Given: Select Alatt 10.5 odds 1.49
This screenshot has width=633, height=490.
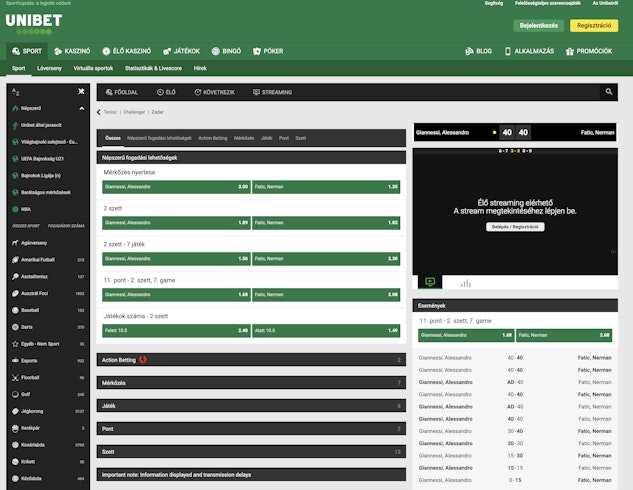Looking at the screenshot, I should tap(326, 331).
